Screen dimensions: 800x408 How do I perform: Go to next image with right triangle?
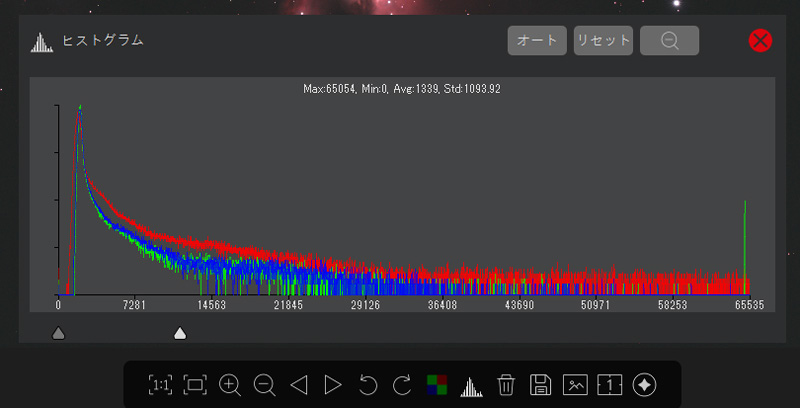pos(333,385)
